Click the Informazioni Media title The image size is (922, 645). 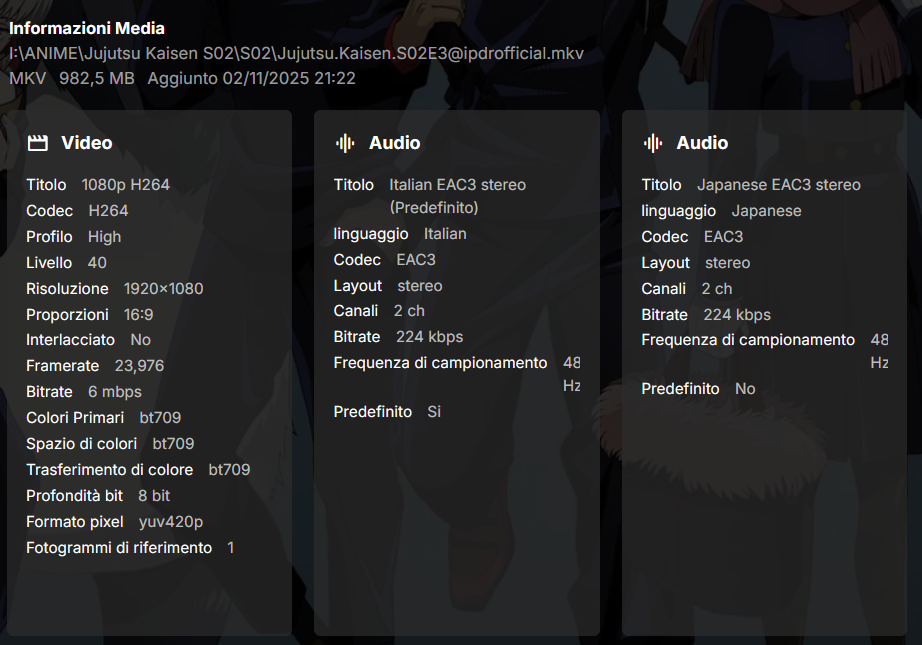pos(87,28)
